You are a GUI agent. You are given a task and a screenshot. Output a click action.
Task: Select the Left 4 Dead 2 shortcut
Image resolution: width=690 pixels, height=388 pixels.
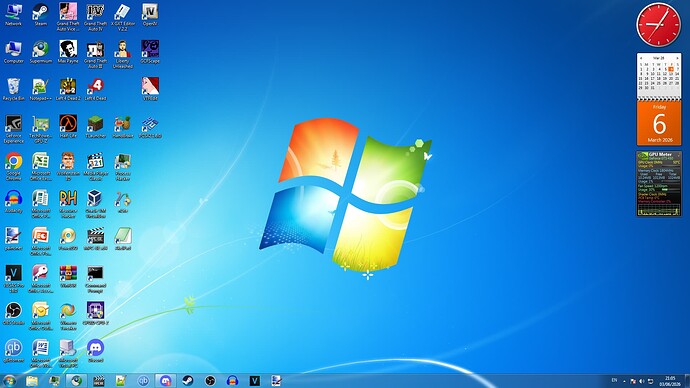tap(68, 89)
